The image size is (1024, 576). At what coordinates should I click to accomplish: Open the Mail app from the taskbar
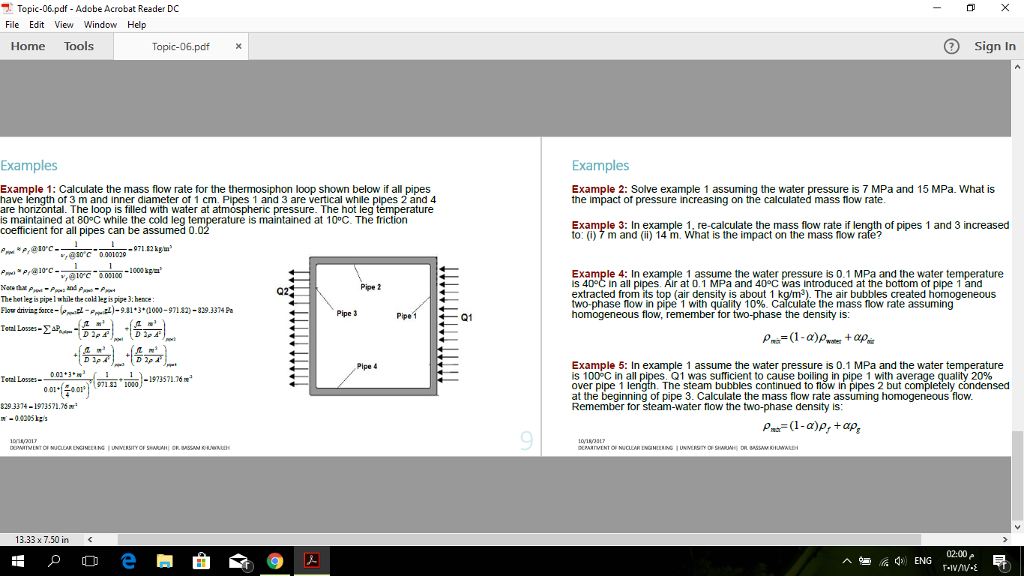pyautogui.click(x=238, y=561)
